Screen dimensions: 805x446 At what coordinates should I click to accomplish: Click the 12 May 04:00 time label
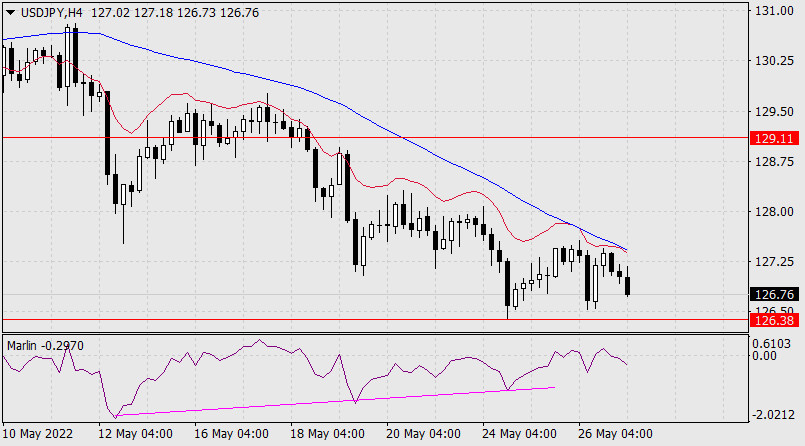[x=136, y=434]
